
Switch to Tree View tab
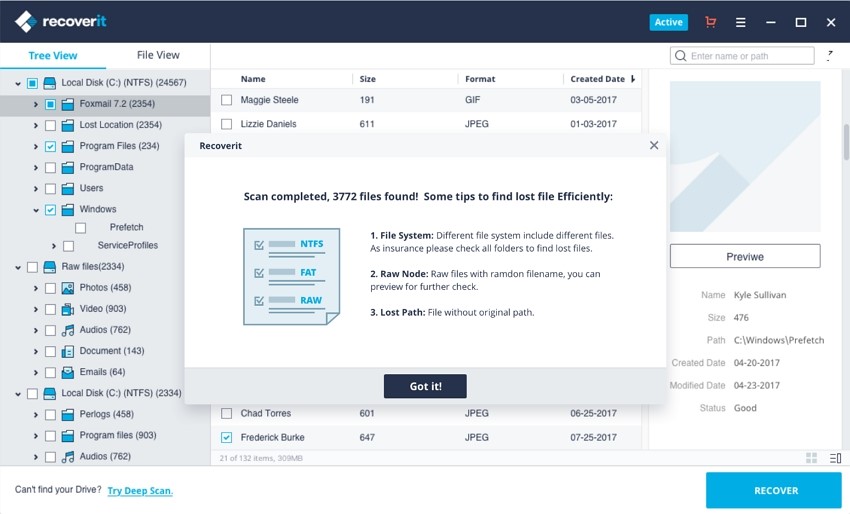coord(53,55)
